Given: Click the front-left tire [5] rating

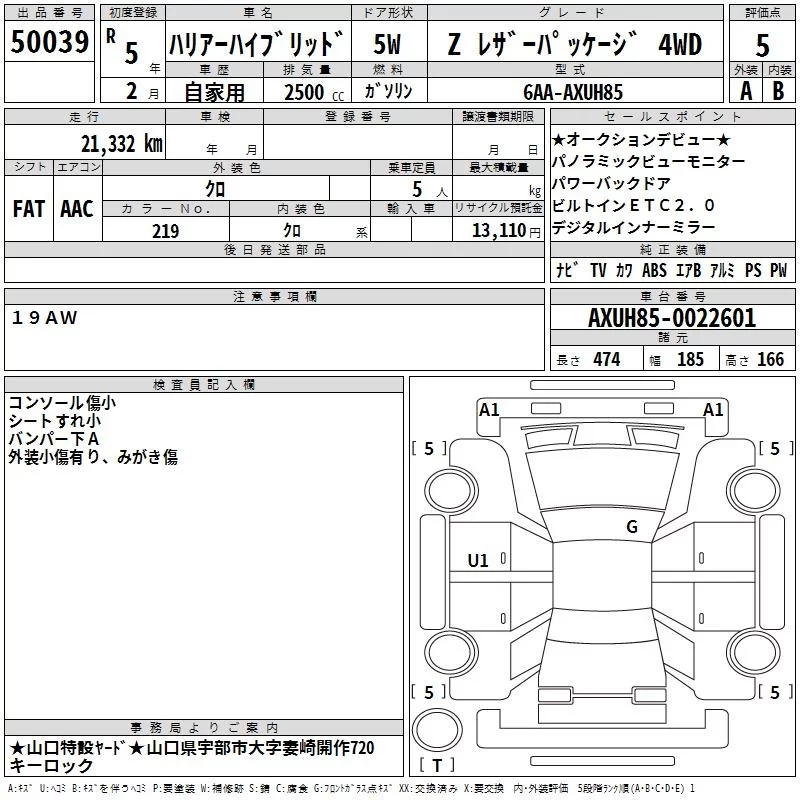Looking at the screenshot, I should [x=429, y=449].
